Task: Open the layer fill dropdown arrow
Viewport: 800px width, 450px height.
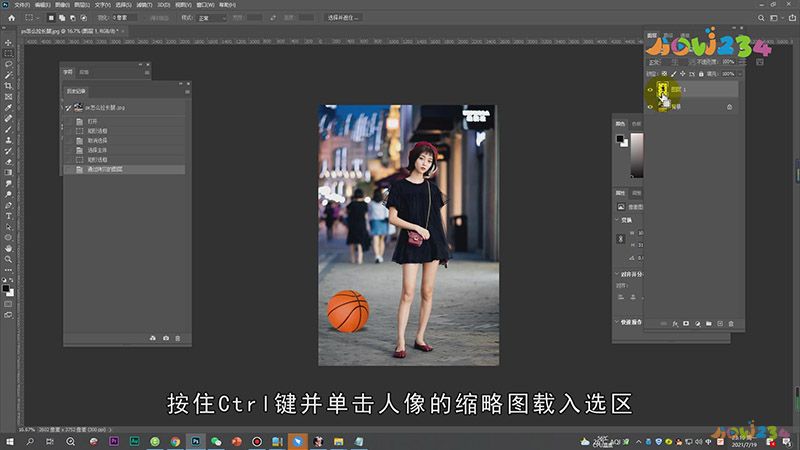Action: pyautogui.click(x=740, y=74)
